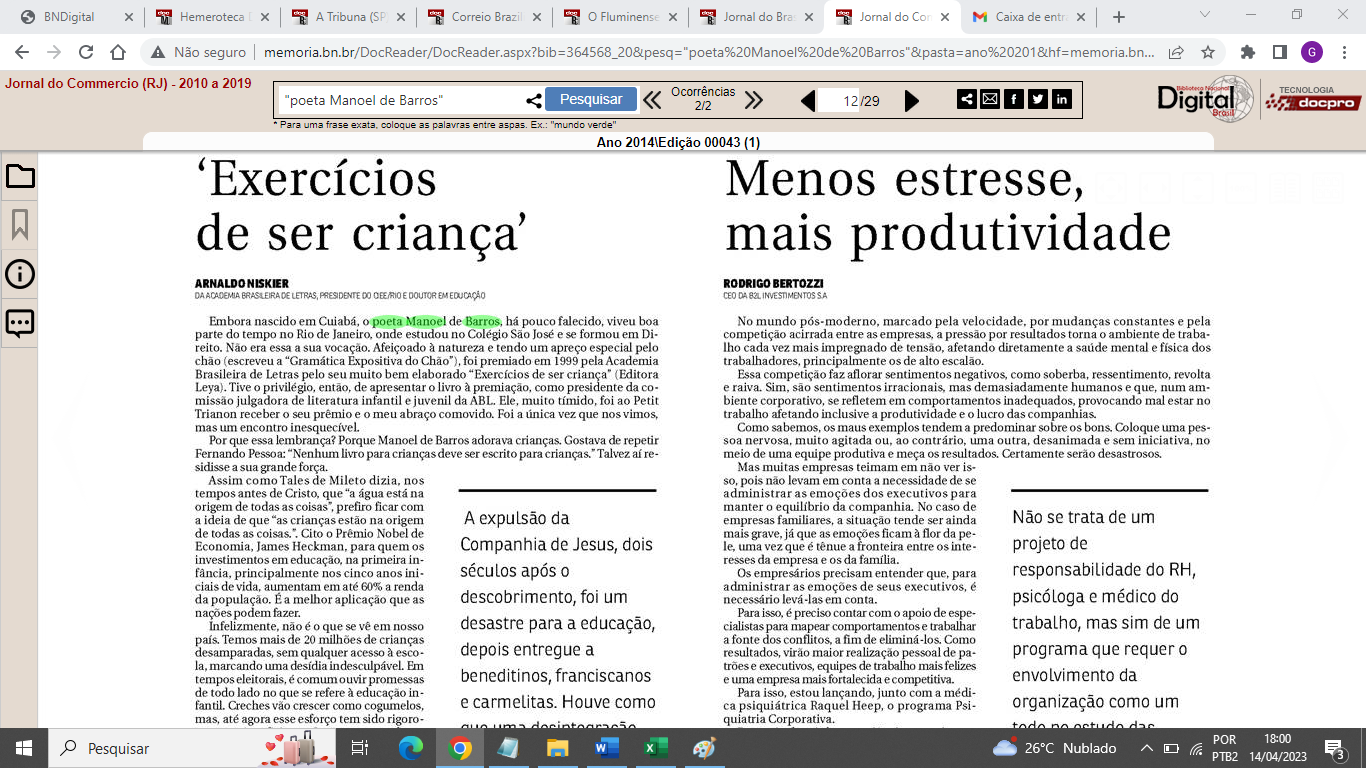This screenshot has height=768, width=1366.
Task: Click the headline 'Menos estresse, mais produtividade'
Action: click(948, 206)
